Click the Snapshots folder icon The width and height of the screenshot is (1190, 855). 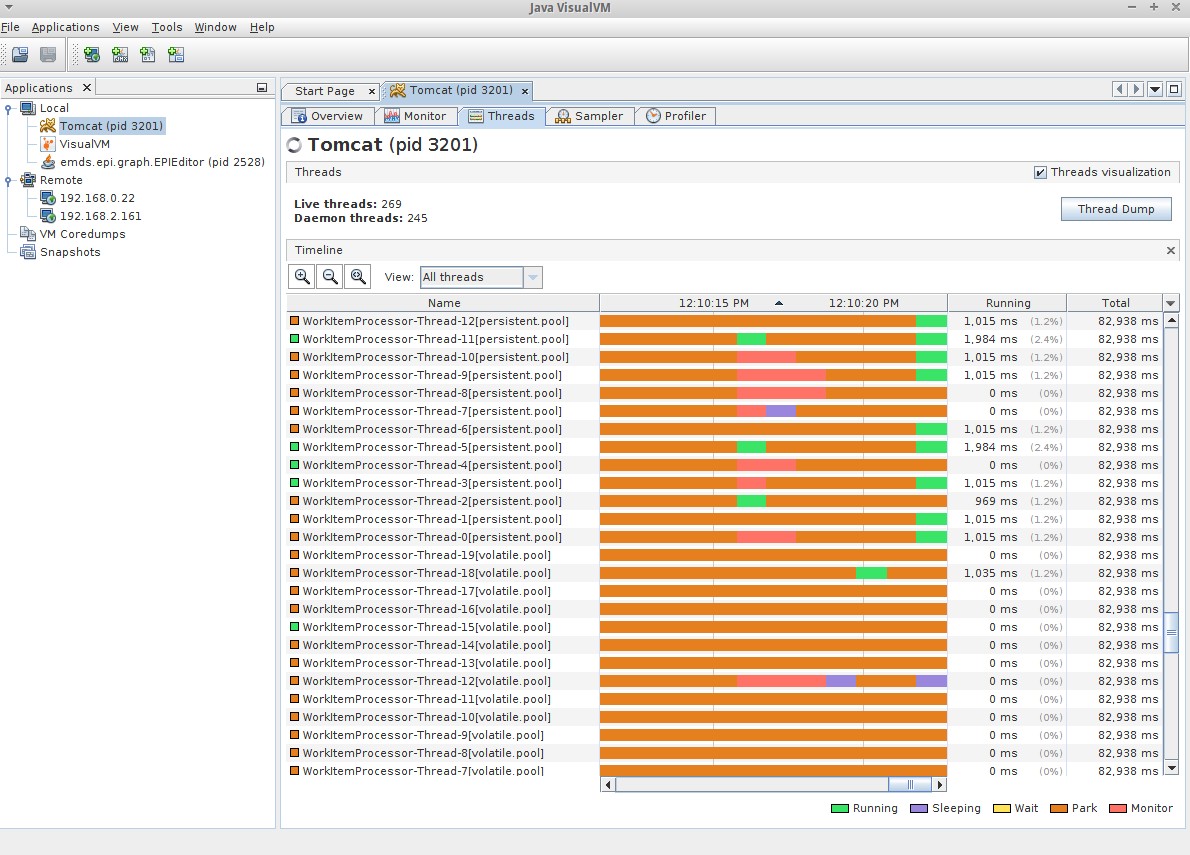click(x=28, y=252)
